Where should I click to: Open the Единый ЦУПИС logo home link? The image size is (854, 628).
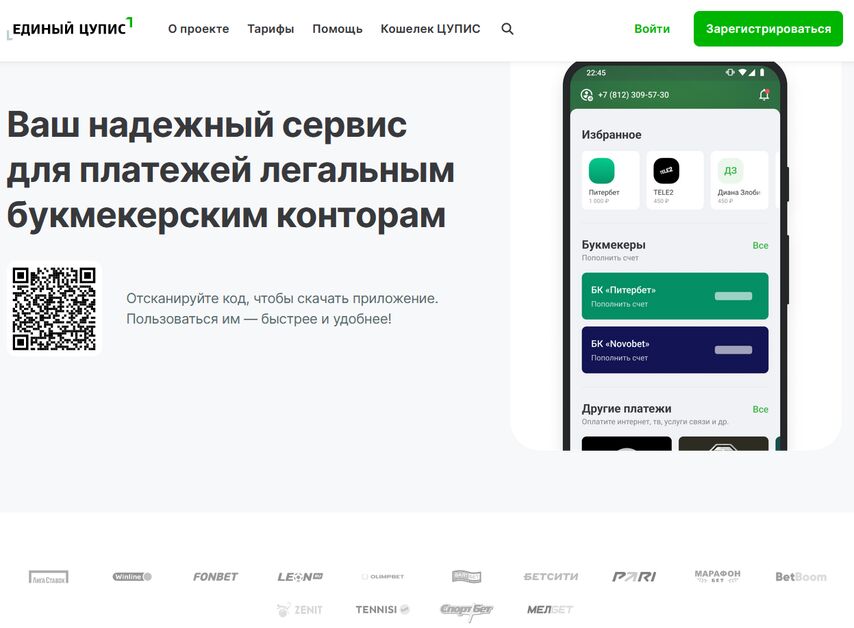coord(70,28)
